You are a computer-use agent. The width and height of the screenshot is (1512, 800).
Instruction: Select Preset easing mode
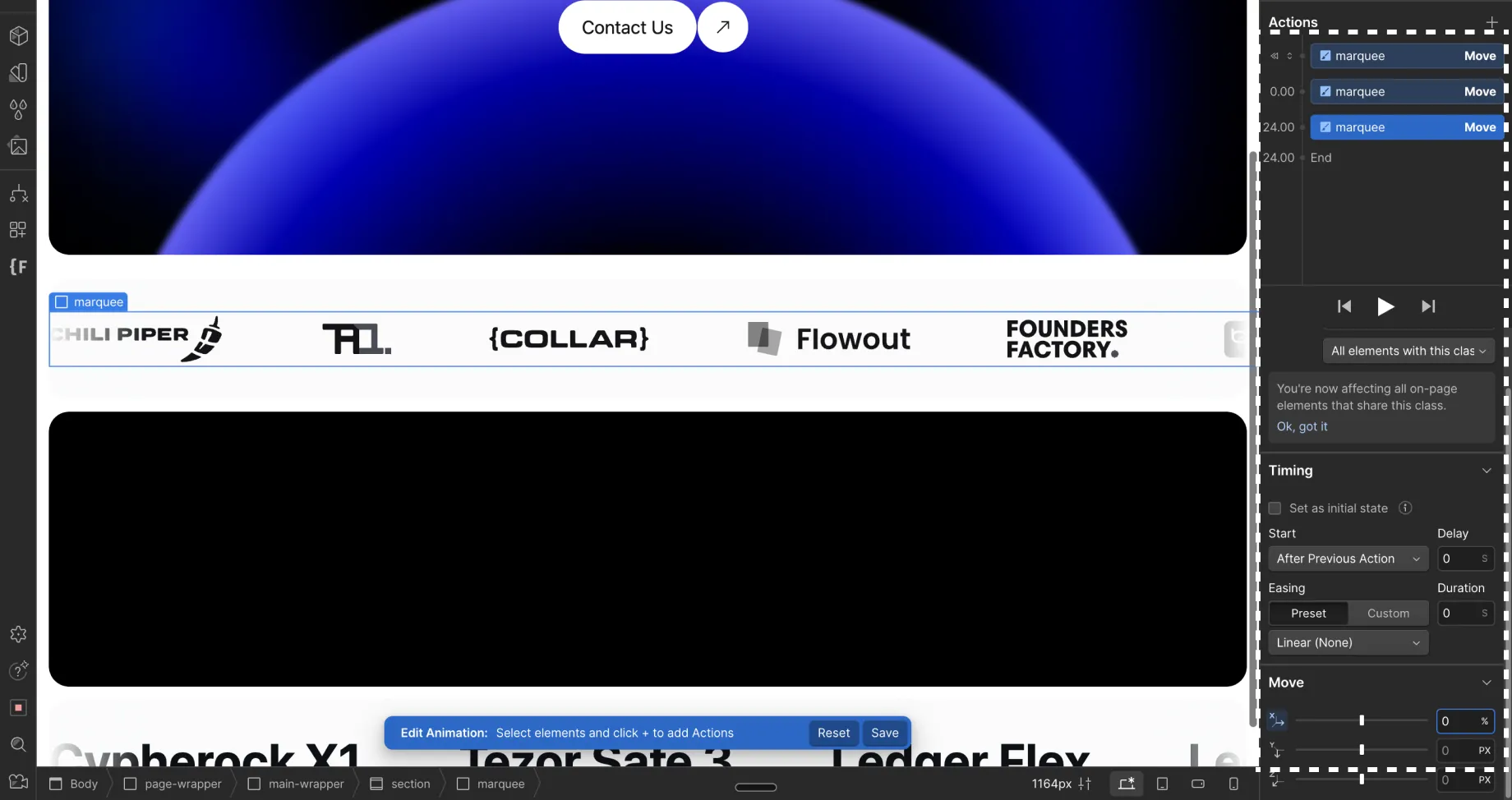(x=1308, y=614)
